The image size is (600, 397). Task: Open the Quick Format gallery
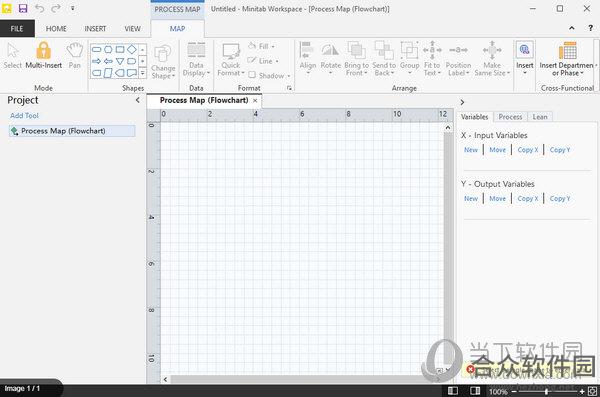tap(231, 59)
